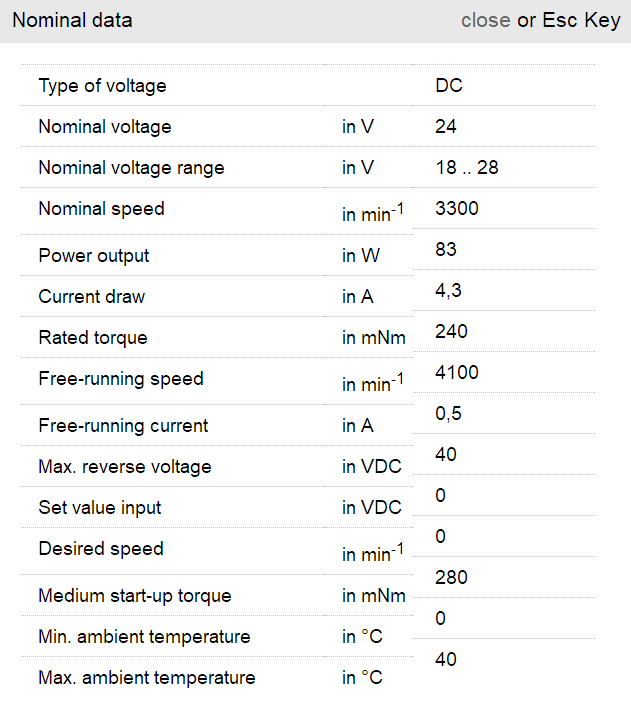Screen dimensions: 631x704
Task: Select the "Nominal speed" row label
Action: click(101, 209)
